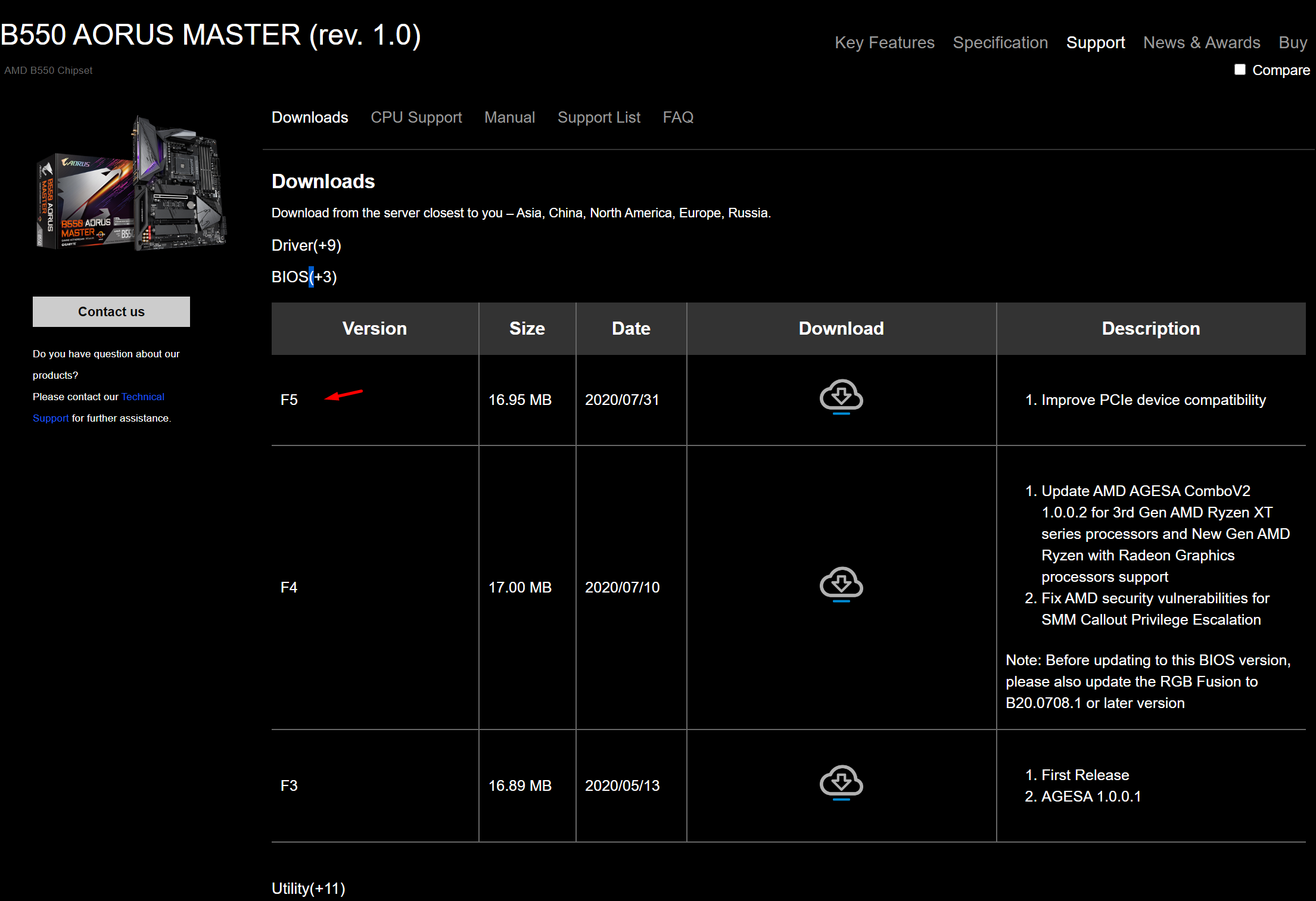This screenshot has height=901, width=1316.
Task: Expand the Driver(+9) section
Action: pyautogui.click(x=306, y=245)
